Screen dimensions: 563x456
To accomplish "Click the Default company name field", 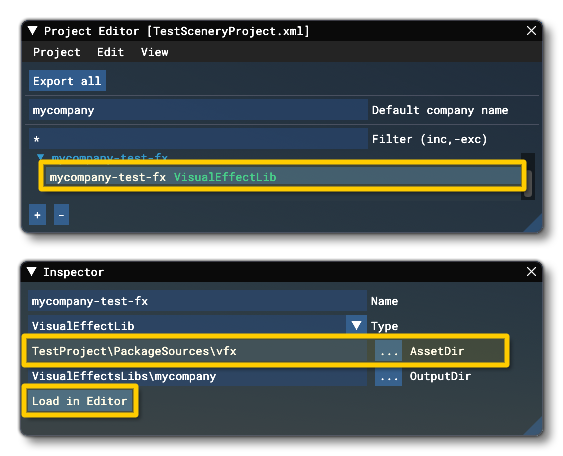I will click(x=198, y=110).
